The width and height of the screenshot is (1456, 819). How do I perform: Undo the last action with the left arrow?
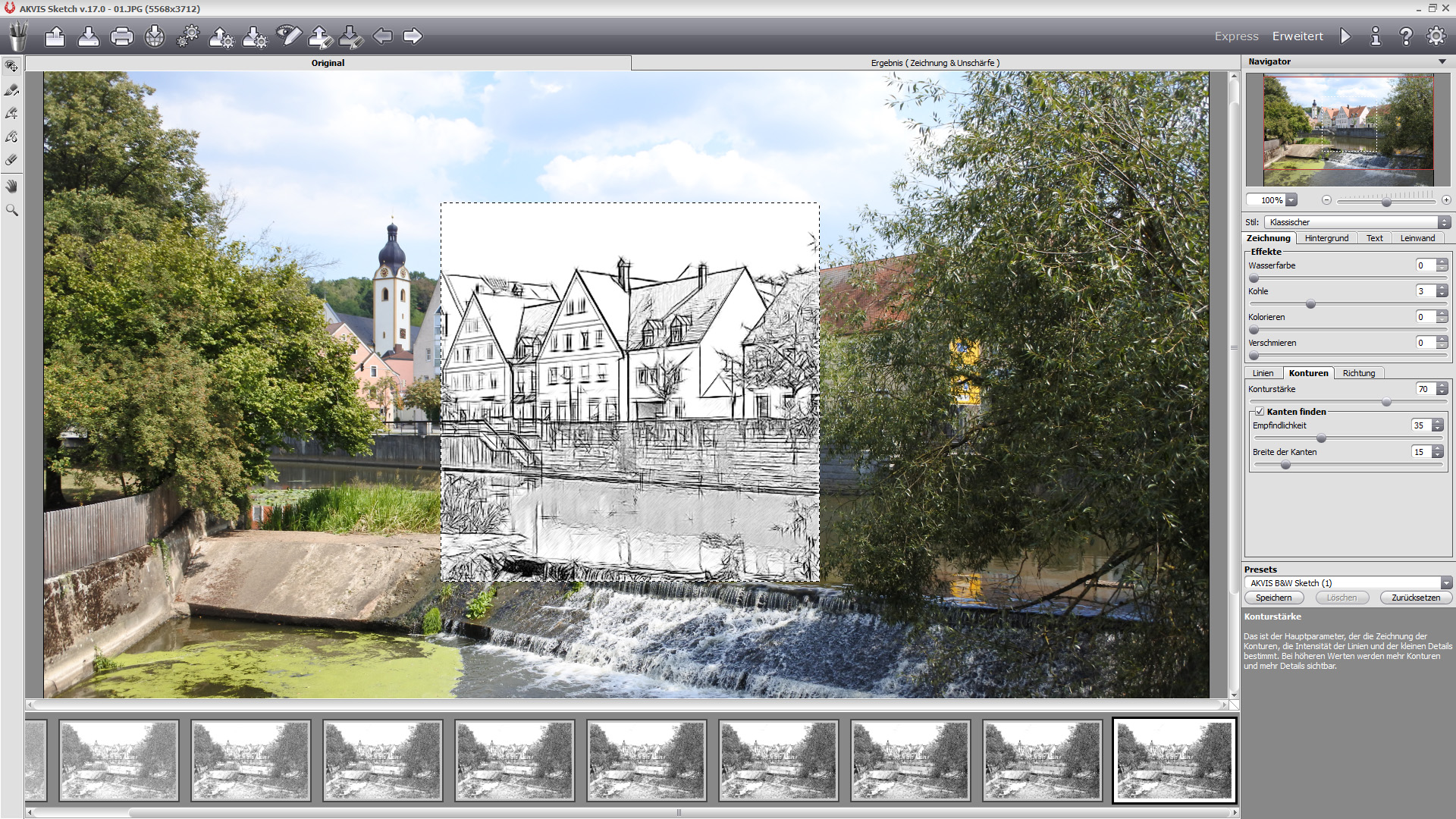pyautogui.click(x=383, y=36)
